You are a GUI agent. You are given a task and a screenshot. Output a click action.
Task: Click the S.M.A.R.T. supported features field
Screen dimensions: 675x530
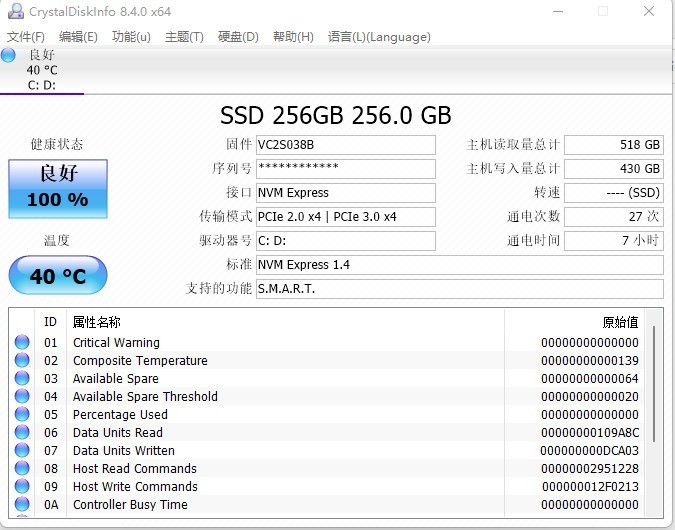point(460,289)
